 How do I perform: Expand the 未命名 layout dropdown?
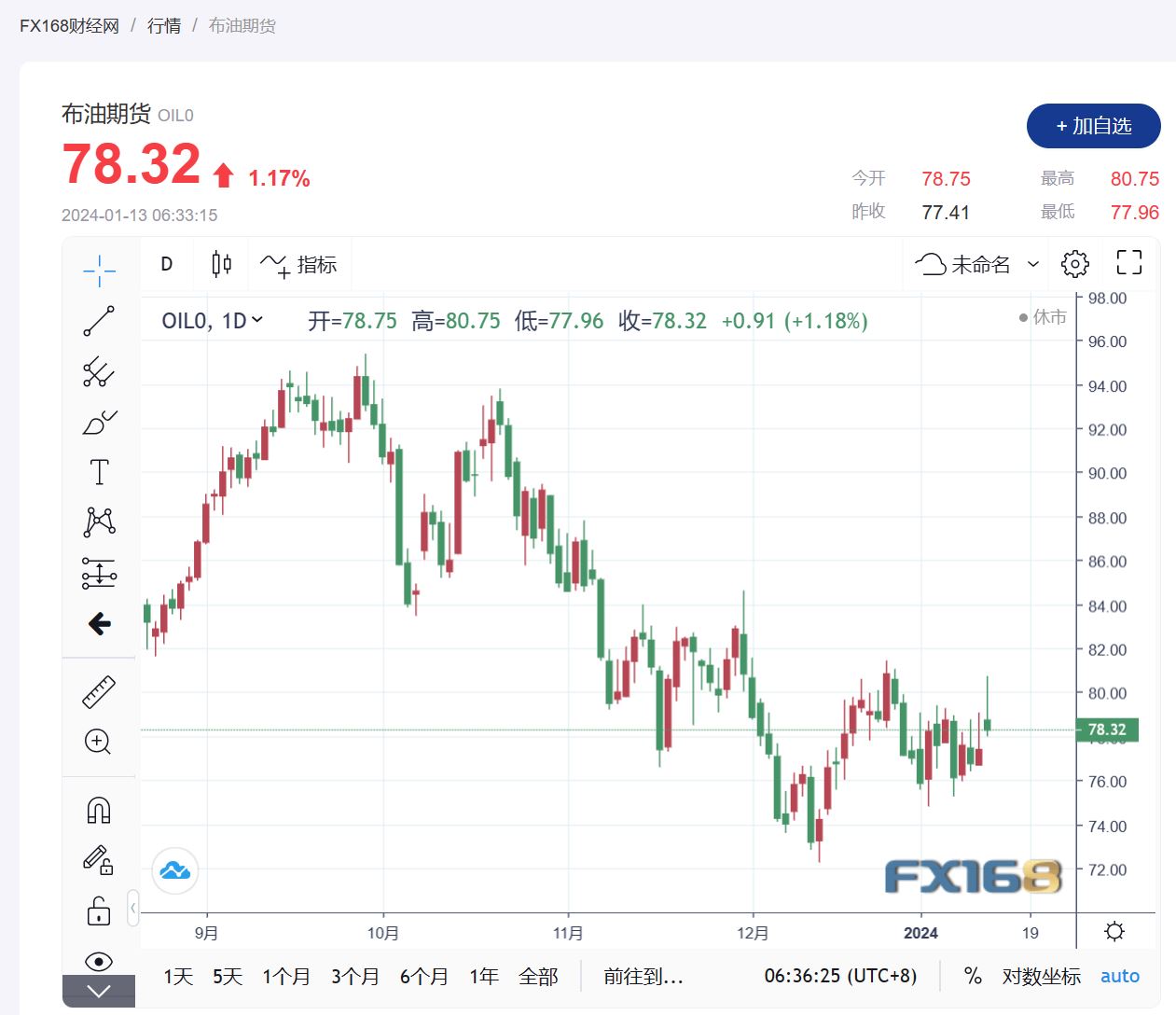[1033, 264]
